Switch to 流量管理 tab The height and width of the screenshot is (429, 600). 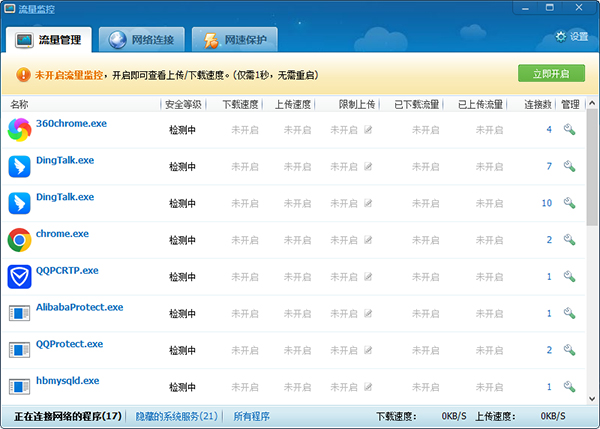click(x=49, y=39)
